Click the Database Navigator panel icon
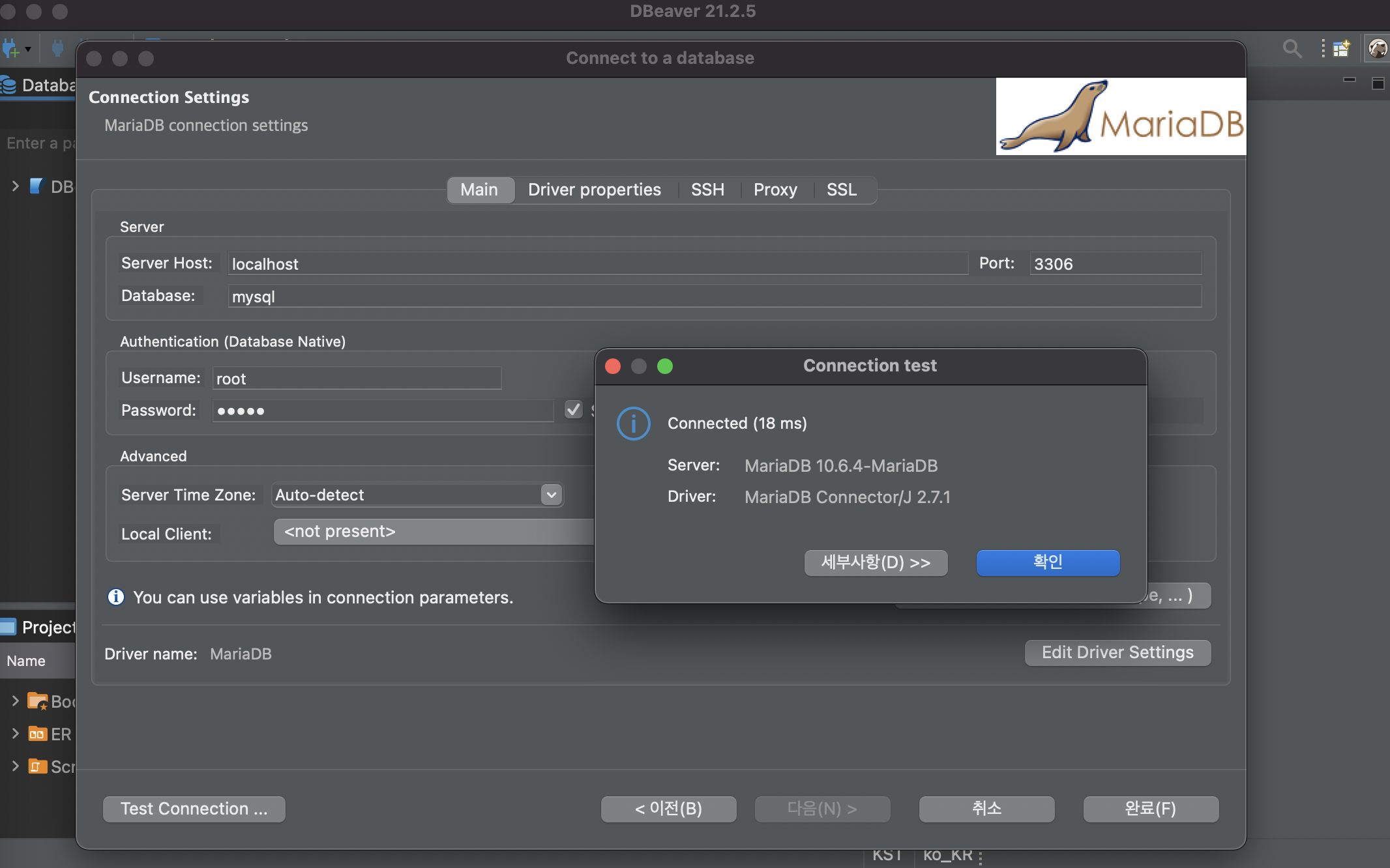 8,85
